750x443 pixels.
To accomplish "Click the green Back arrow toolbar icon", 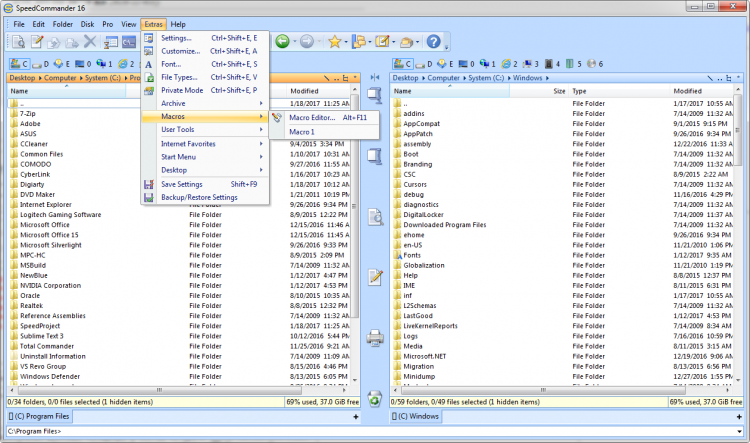I will point(283,42).
